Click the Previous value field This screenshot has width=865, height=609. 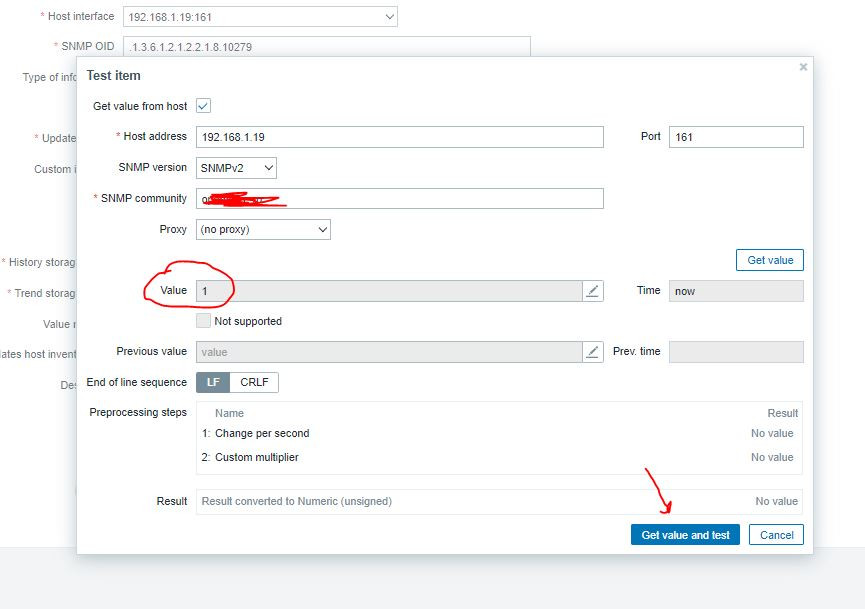point(389,351)
